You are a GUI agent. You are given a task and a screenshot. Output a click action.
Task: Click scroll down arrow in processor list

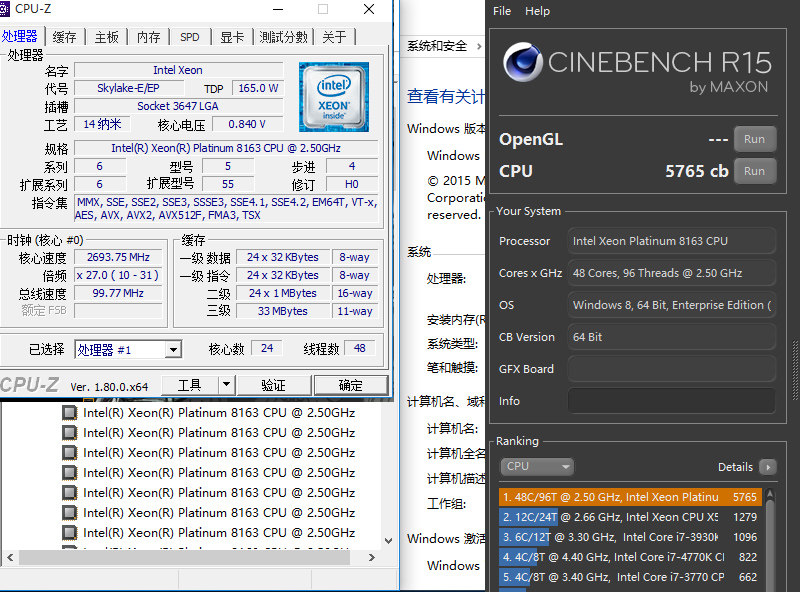[388, 540]
